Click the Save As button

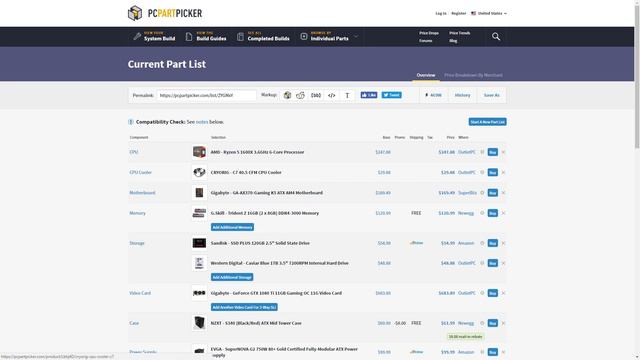(491, 95)
